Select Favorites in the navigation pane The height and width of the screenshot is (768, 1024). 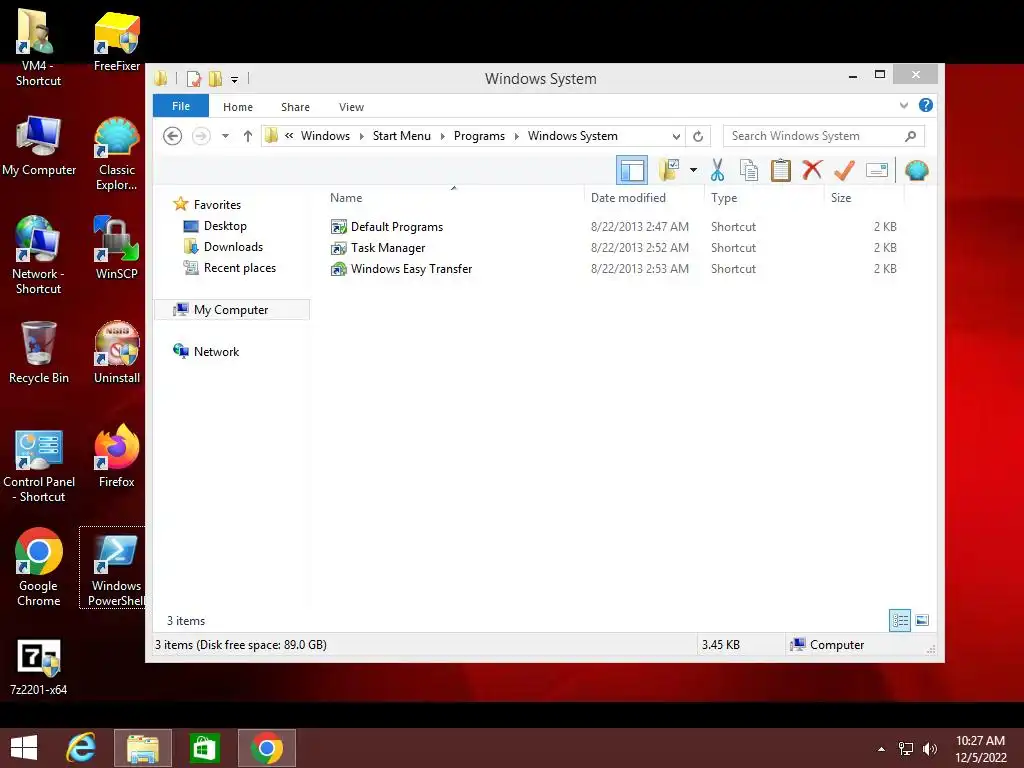coord(217,204)
